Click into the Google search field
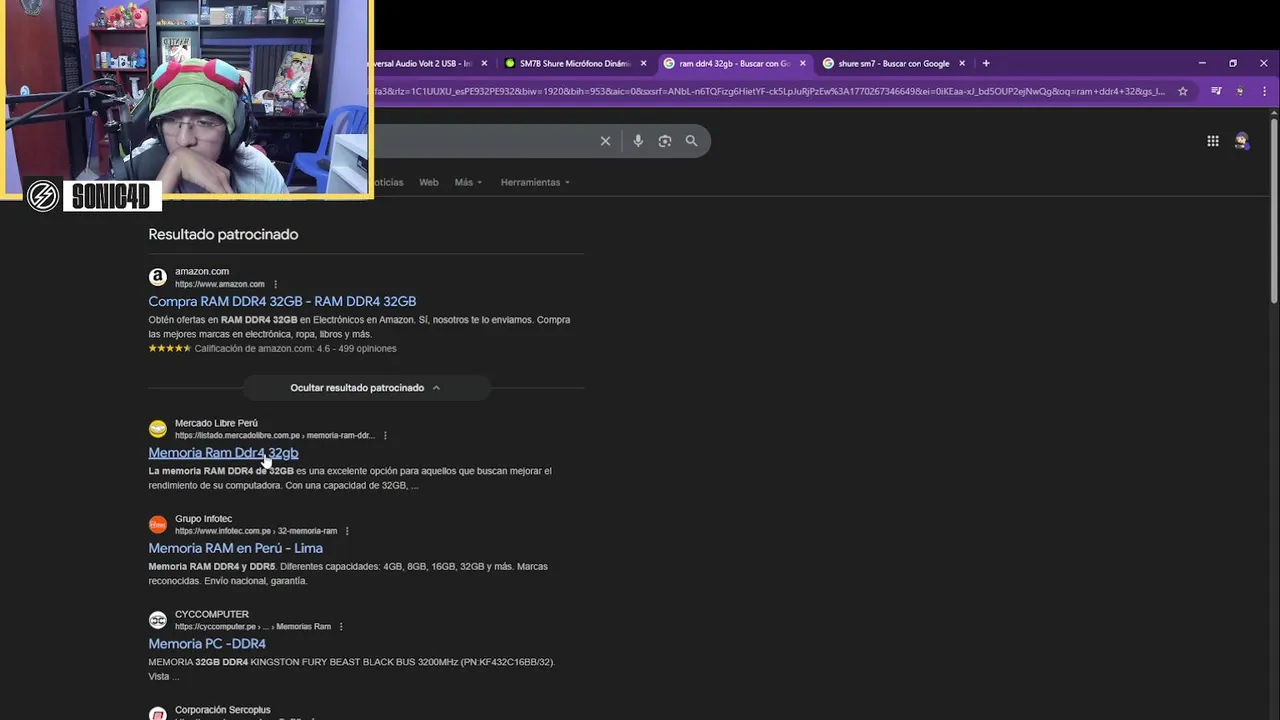Screen dimensions: 1280x720 [485, 141]
